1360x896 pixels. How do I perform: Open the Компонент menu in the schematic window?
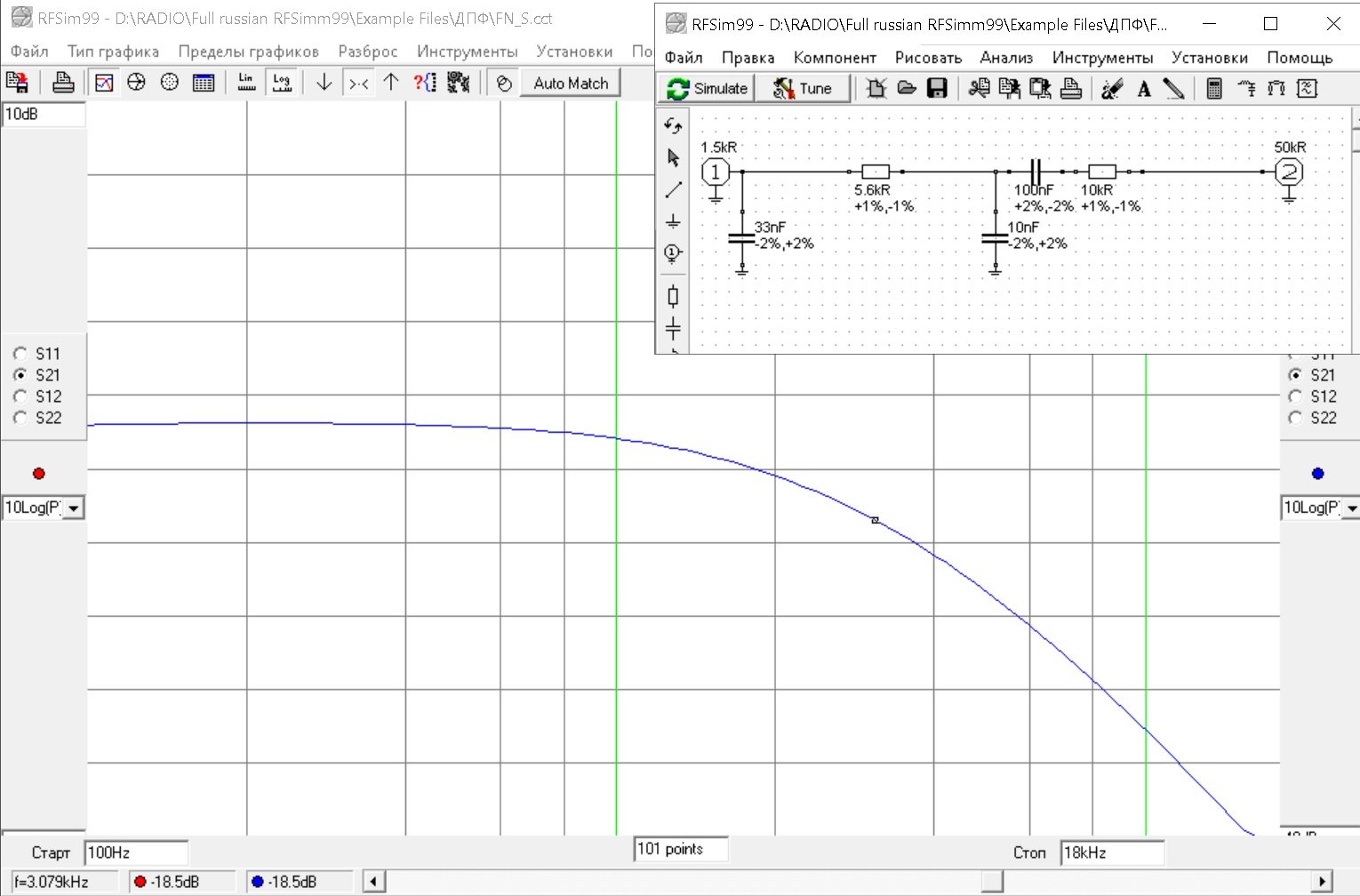pos(835,58)
